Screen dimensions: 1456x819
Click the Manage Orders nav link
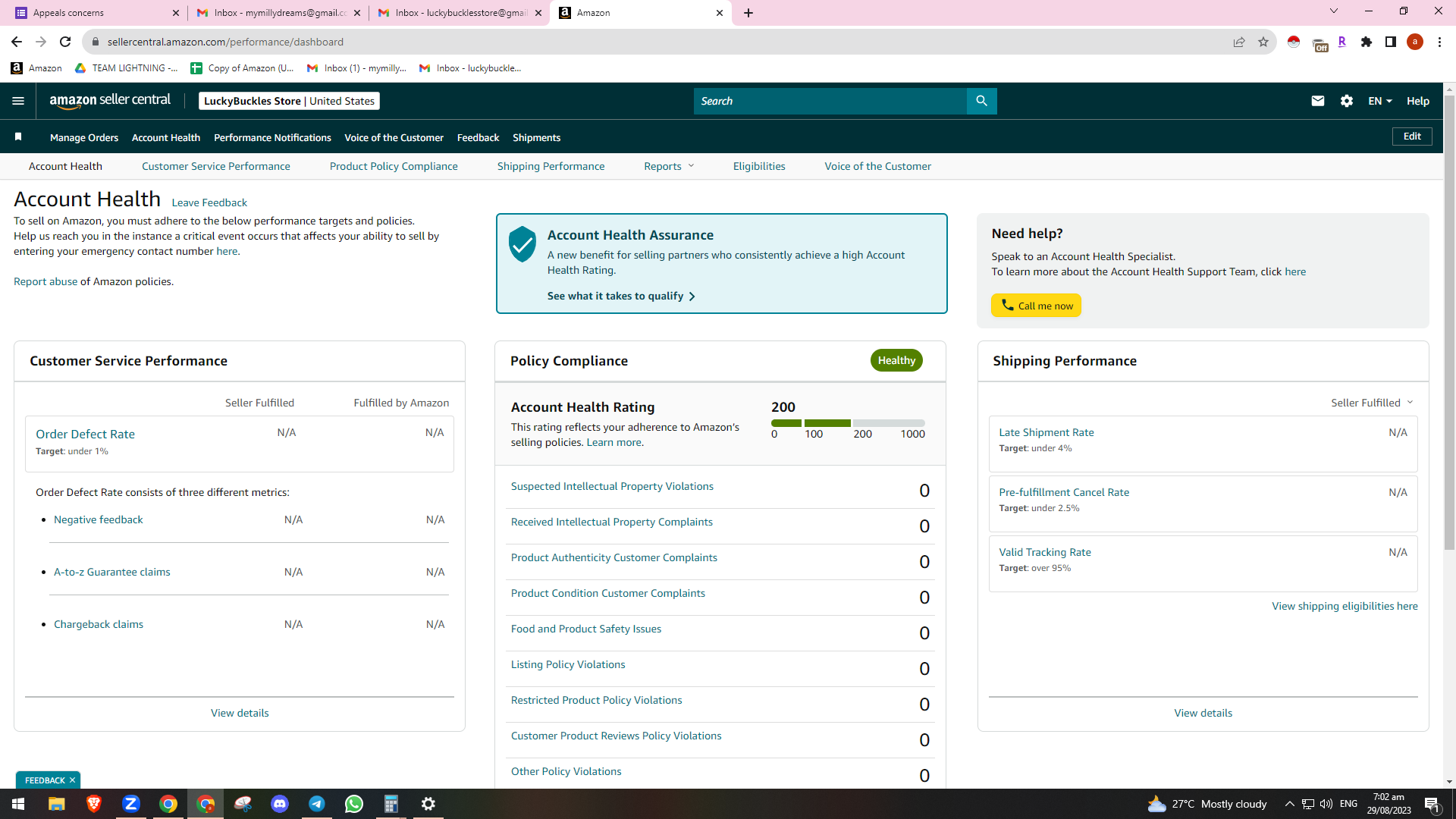pos(84,137)
